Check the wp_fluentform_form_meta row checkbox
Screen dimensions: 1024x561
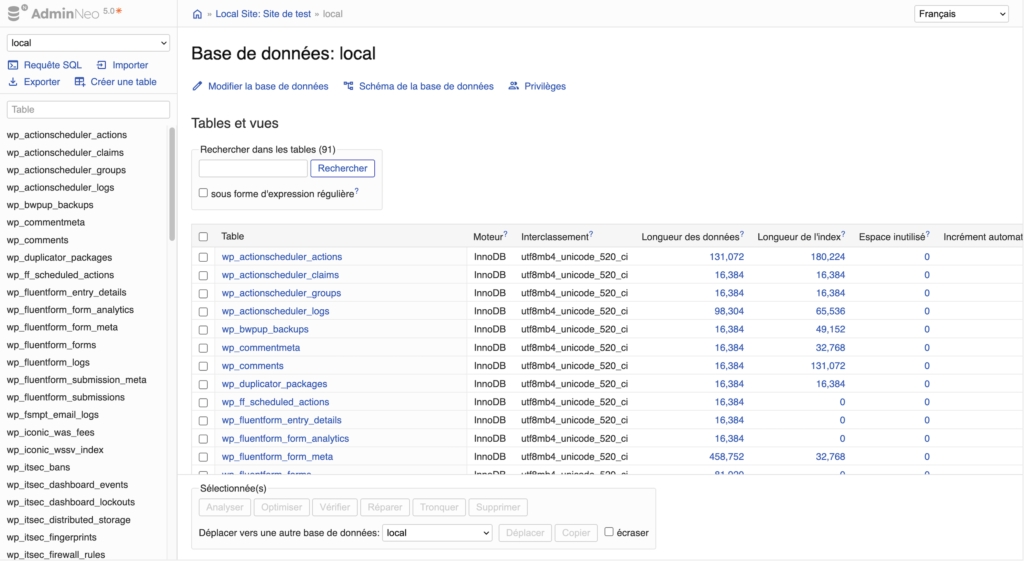[x=203, y=457]
